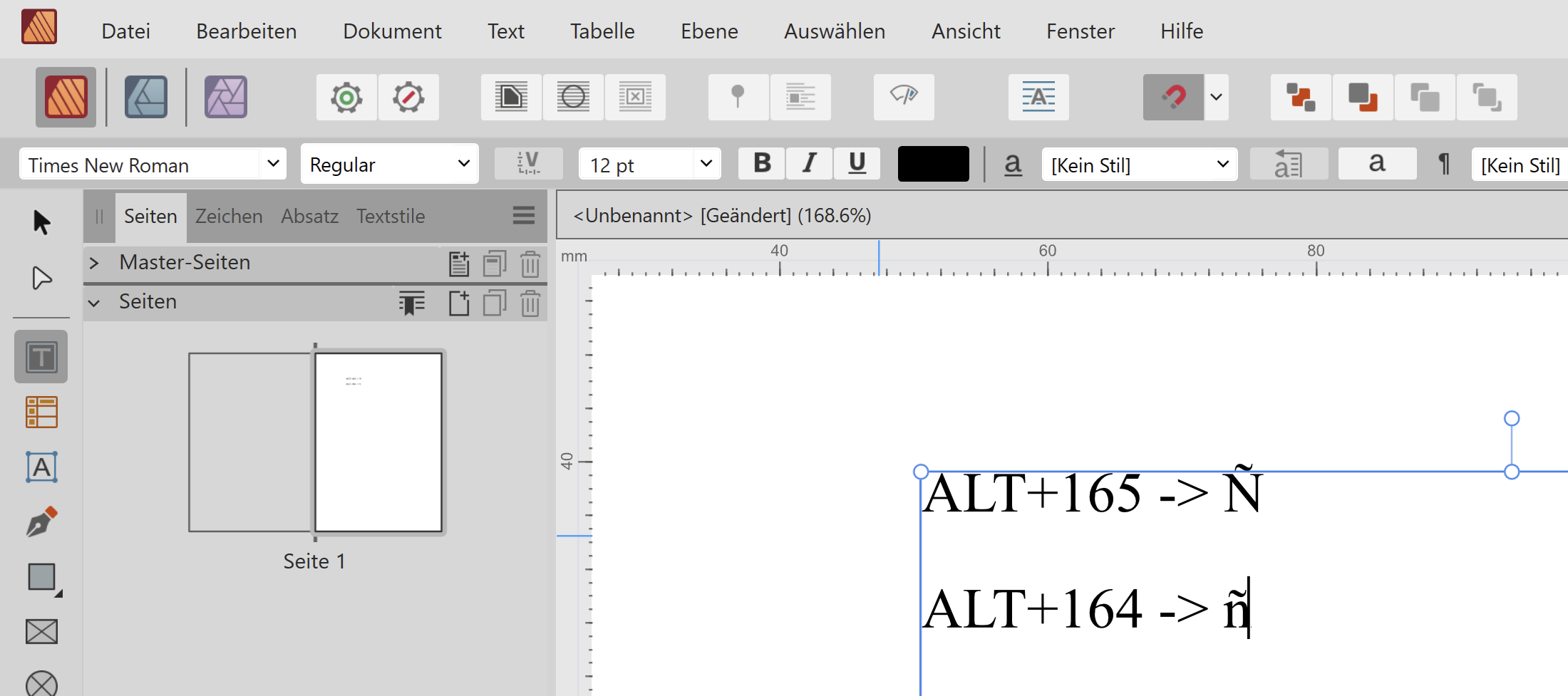Open the 12 pt font size dropdown
Screen dimensions: 1568x696
[x=706, y=165]
